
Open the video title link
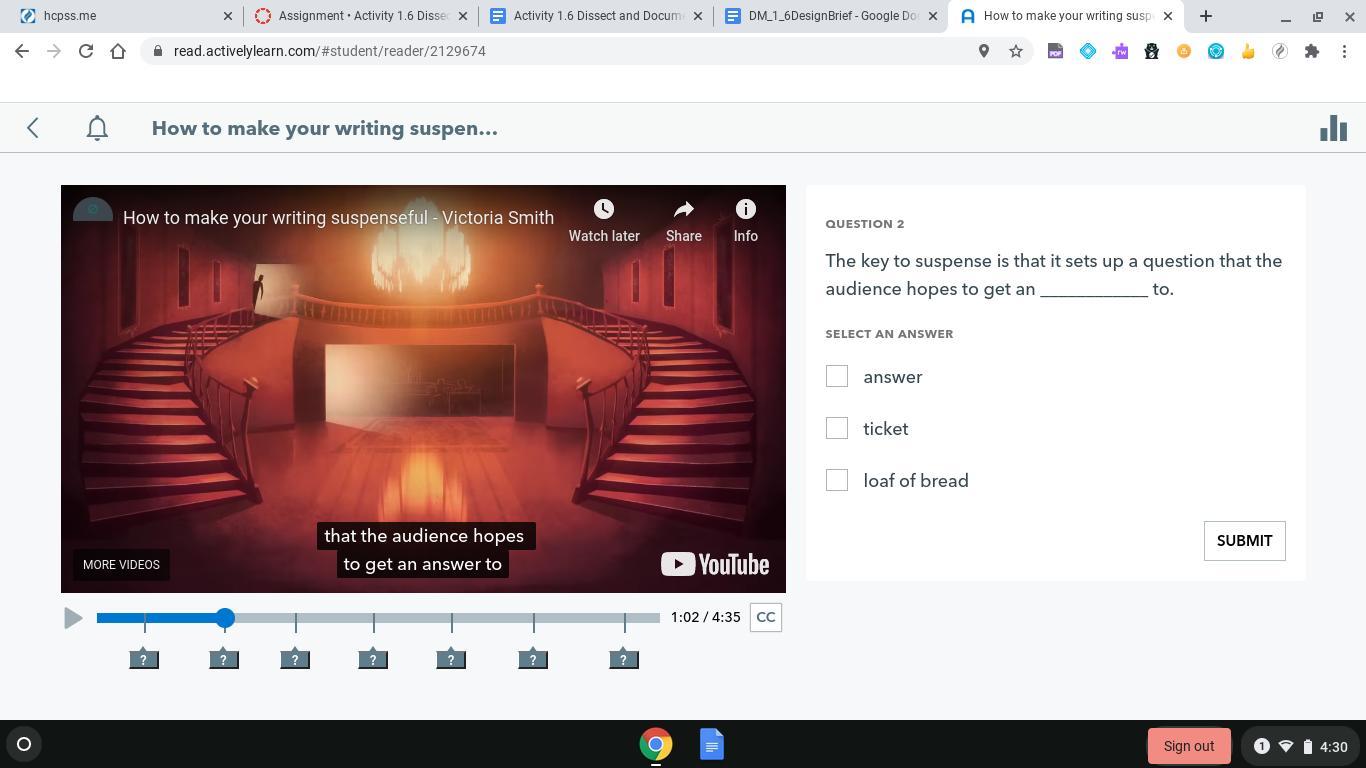pos(338,218)
